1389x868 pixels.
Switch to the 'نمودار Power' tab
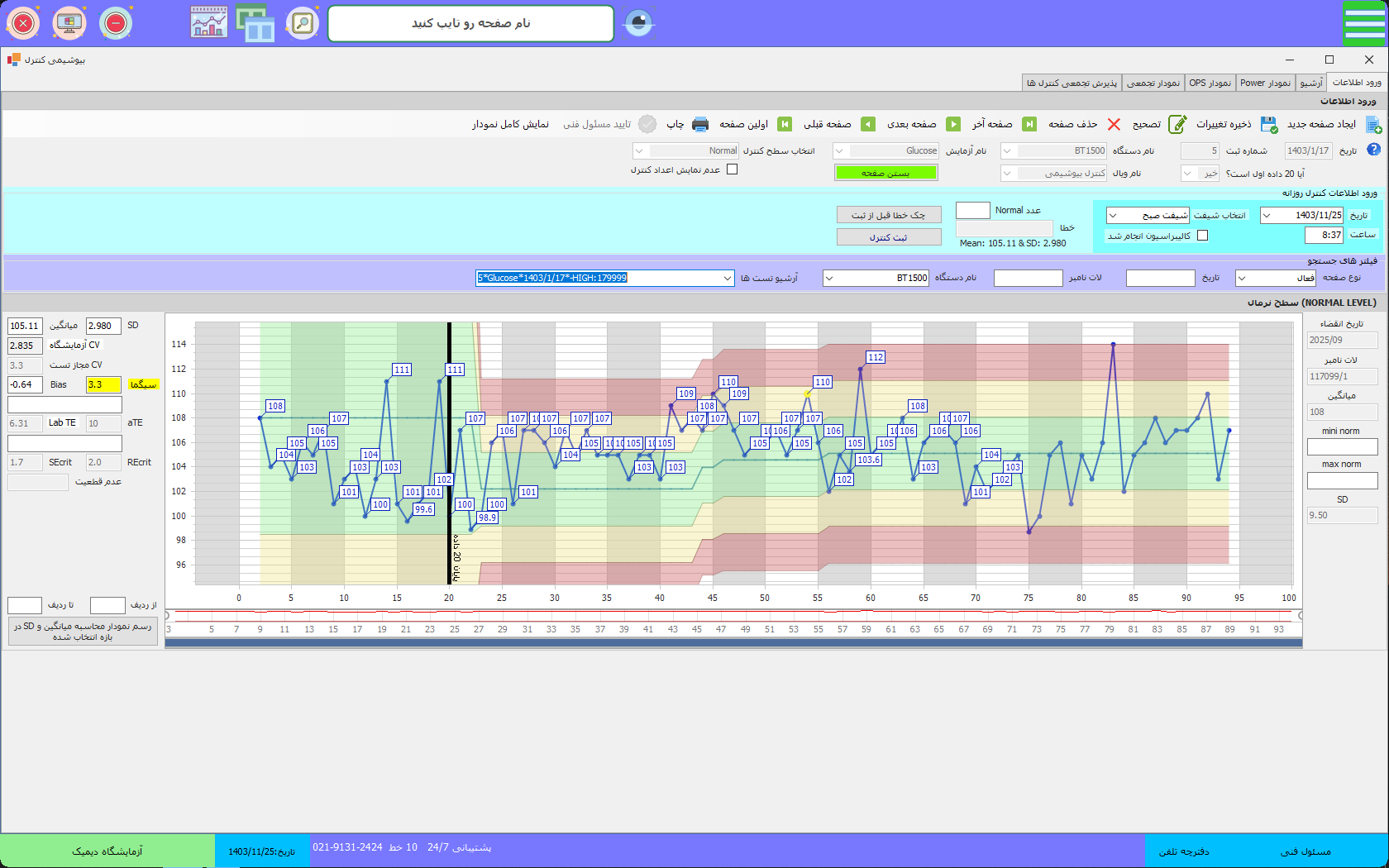click(1264, 83)
